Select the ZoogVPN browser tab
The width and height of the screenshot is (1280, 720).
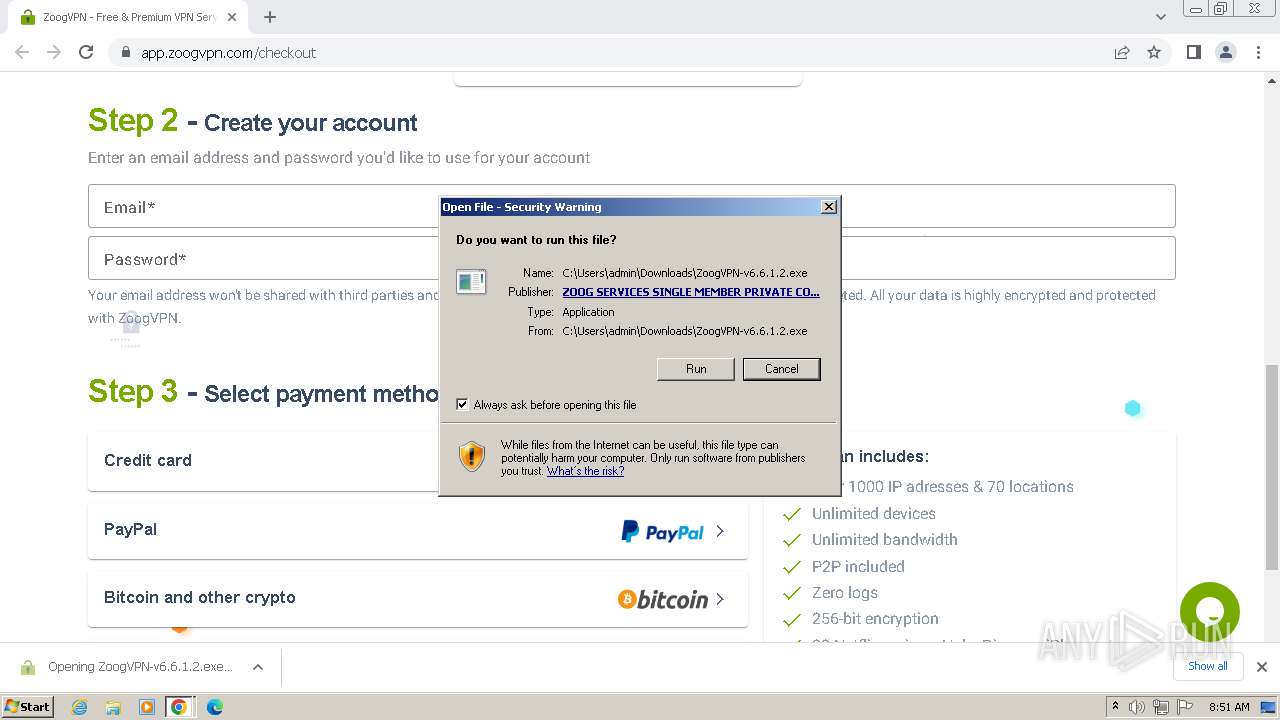tap(128, 17)
